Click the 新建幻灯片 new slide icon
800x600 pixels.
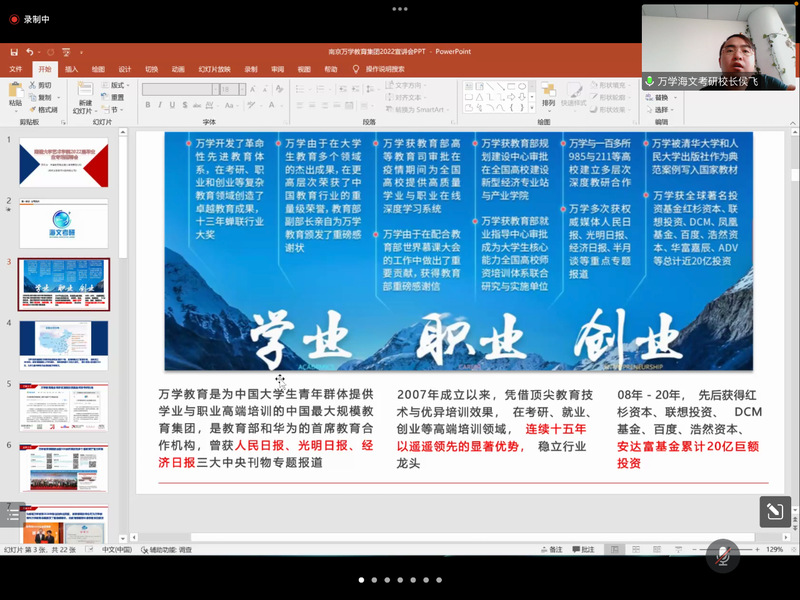click(85, 91)
